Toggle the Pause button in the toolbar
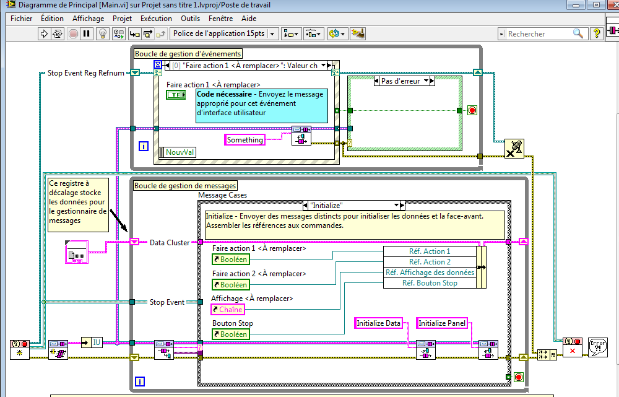 tap(86, 34)
